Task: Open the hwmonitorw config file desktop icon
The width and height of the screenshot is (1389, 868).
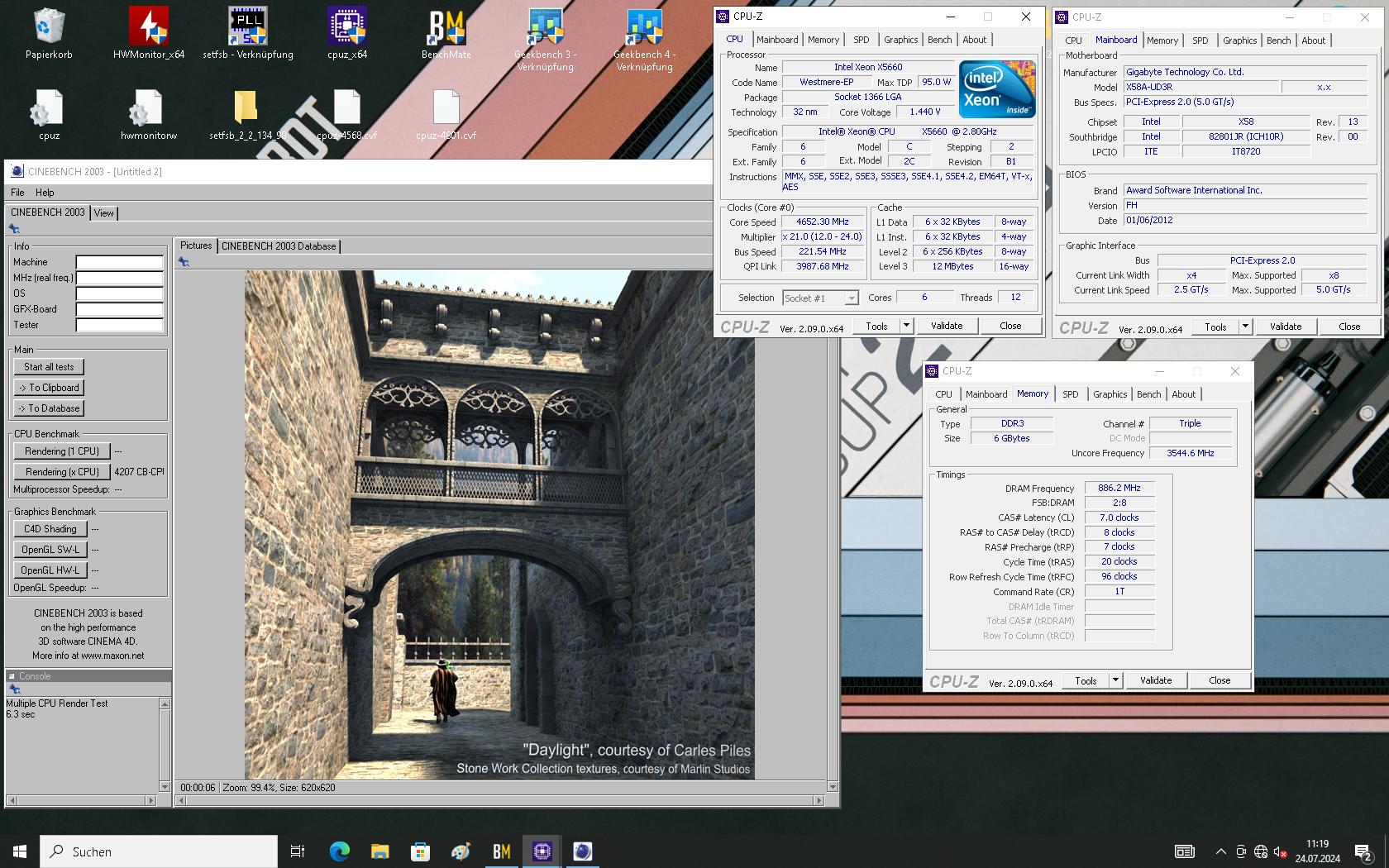Action: click(149, 114)
